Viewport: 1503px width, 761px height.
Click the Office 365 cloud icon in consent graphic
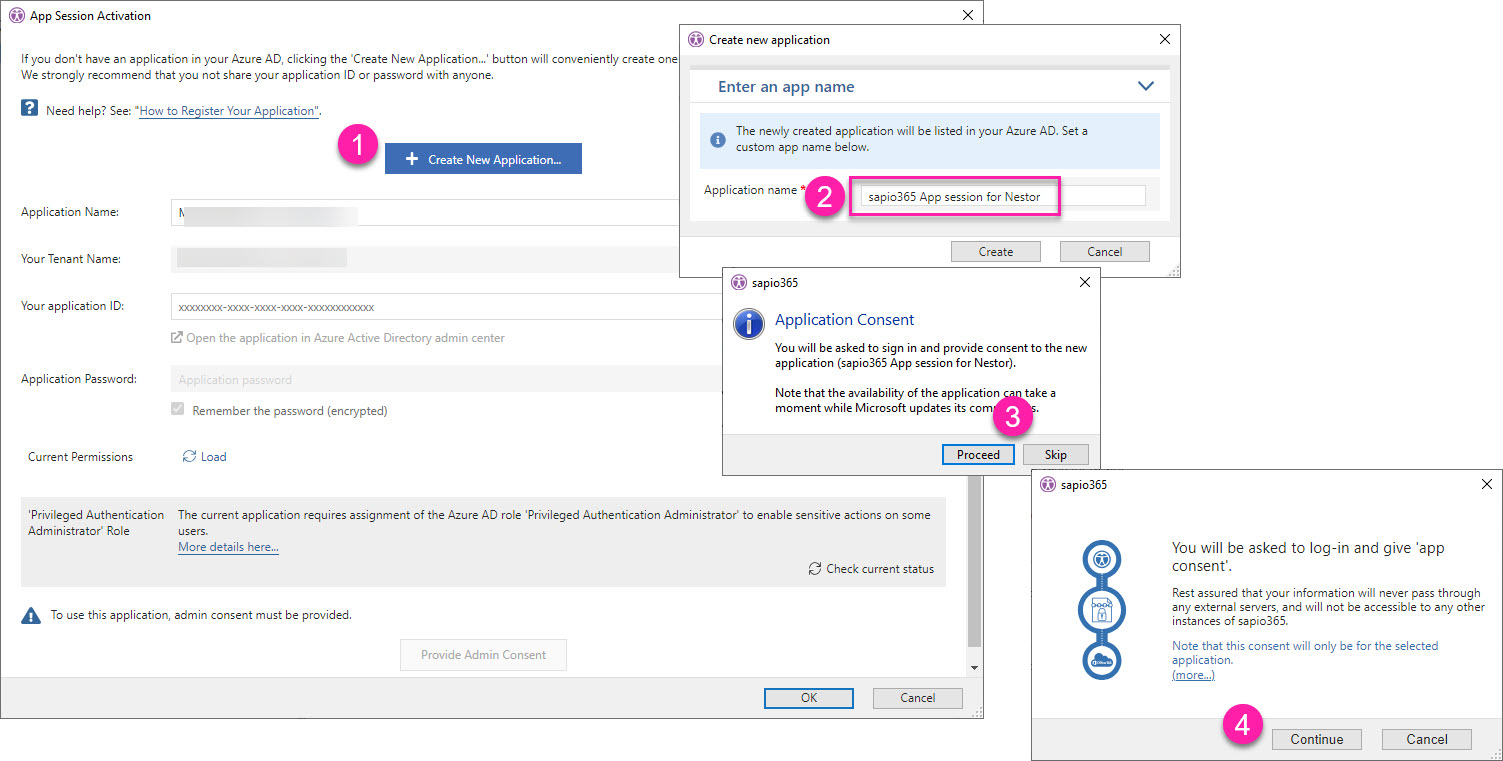coord(1101,659)
